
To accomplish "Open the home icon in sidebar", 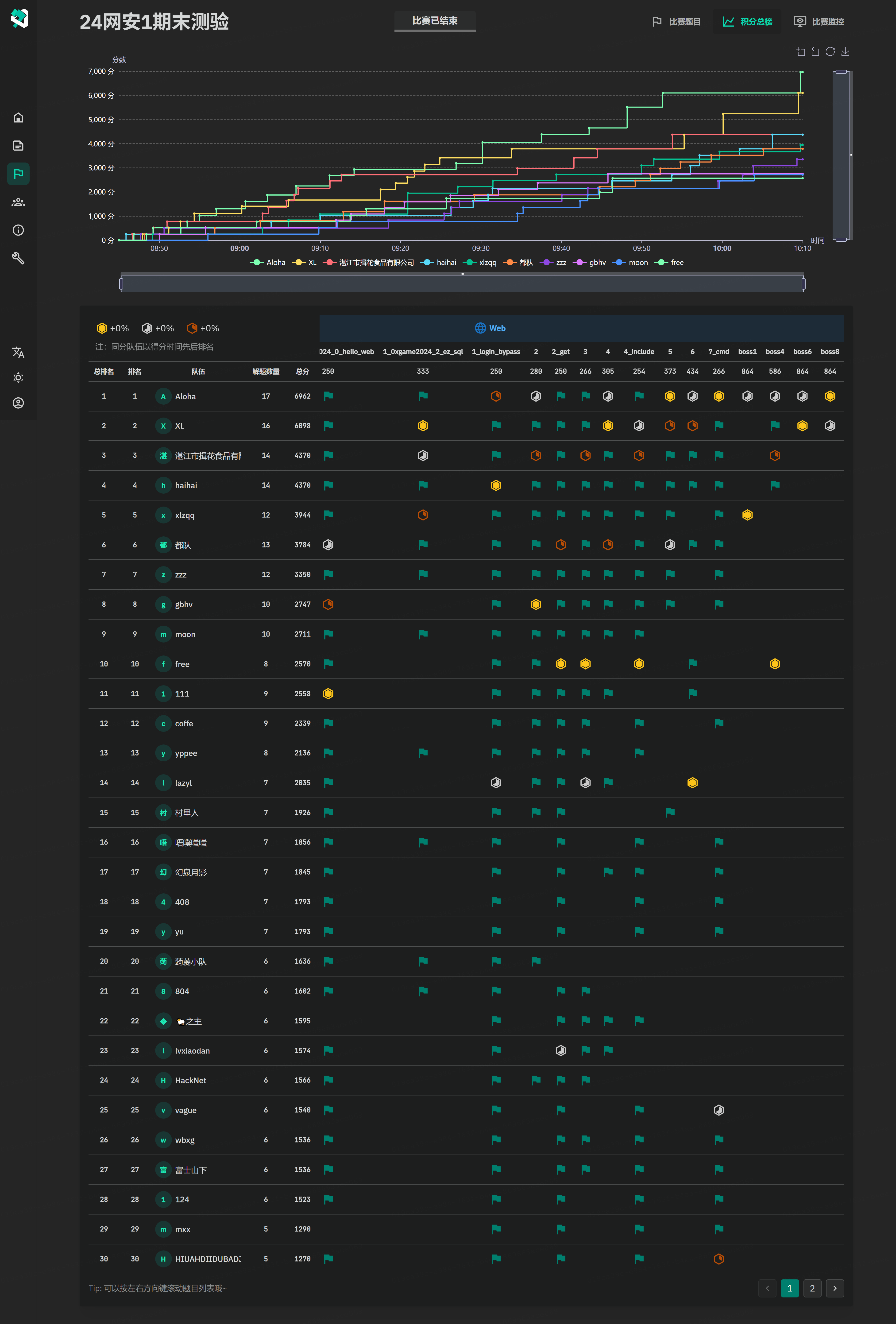I will click(18, 117).
